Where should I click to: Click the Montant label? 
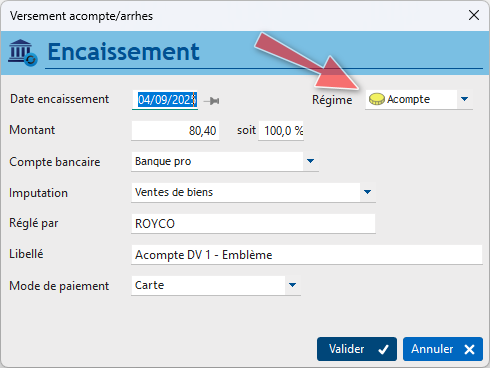point(32,130)
